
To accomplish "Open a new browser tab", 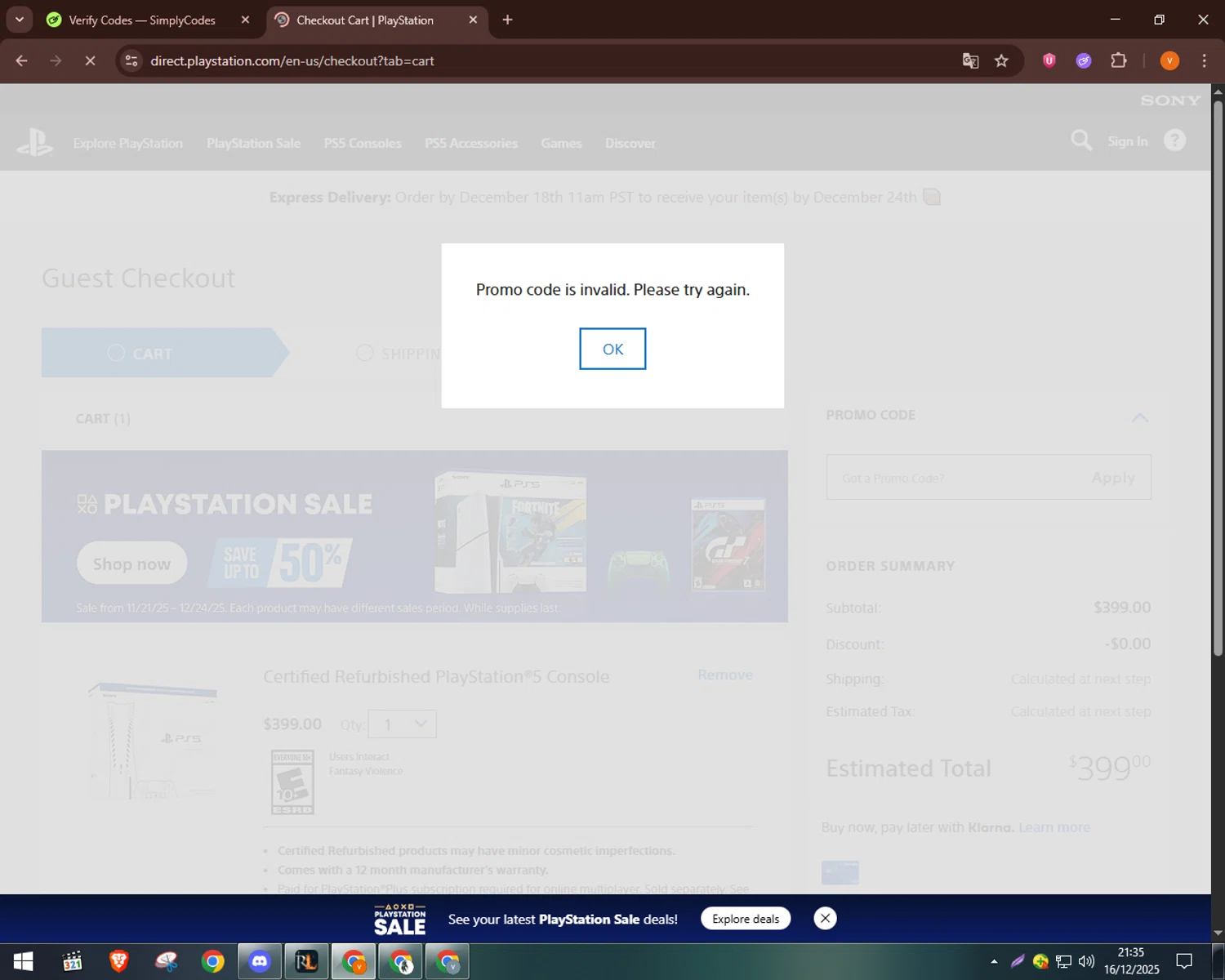I will pyautogui.click(x=507, y=20).
